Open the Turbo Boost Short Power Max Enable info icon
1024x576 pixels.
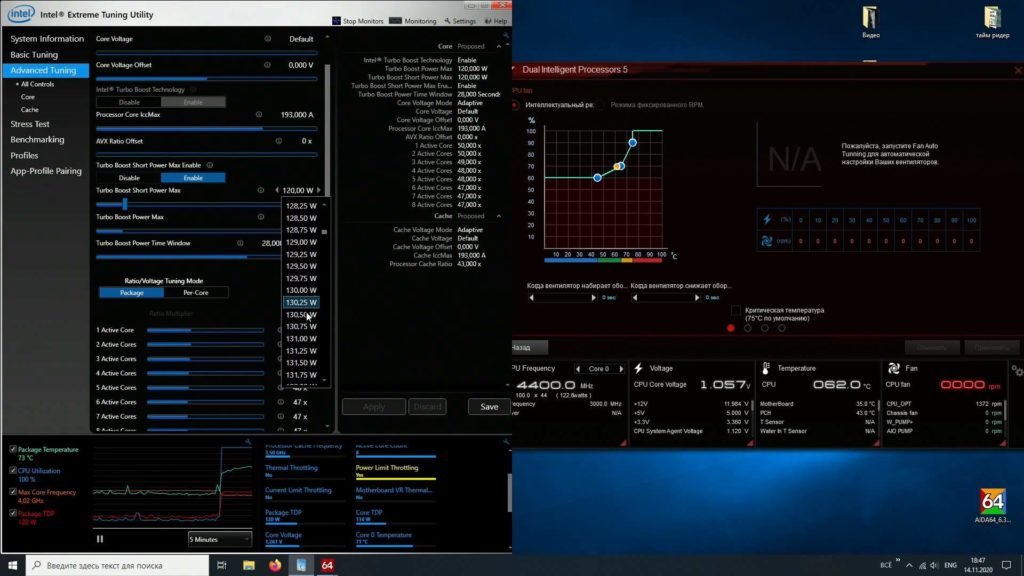(210, 165)
